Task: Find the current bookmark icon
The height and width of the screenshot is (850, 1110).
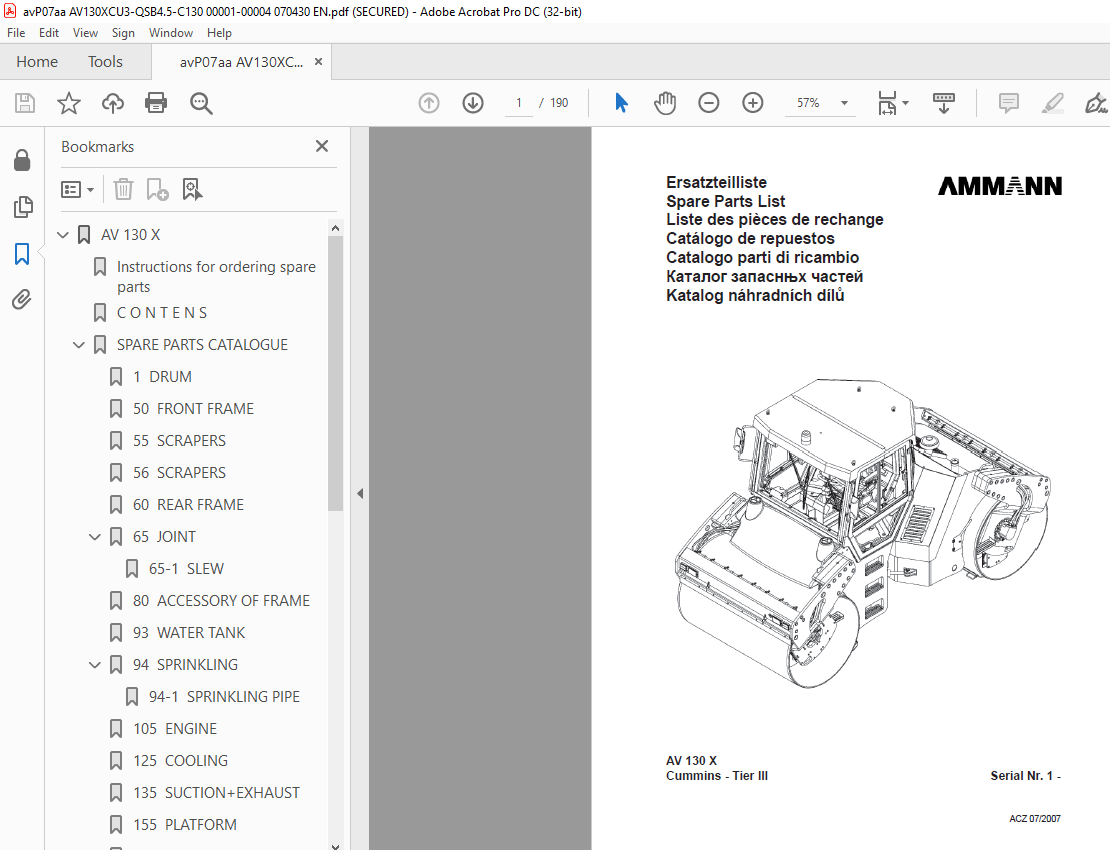Action: 193,190
